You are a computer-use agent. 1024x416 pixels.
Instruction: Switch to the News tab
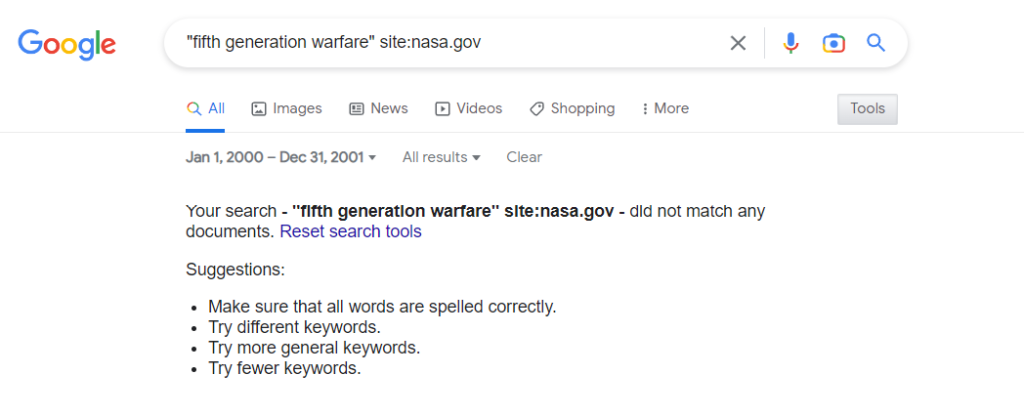point(379,108)
